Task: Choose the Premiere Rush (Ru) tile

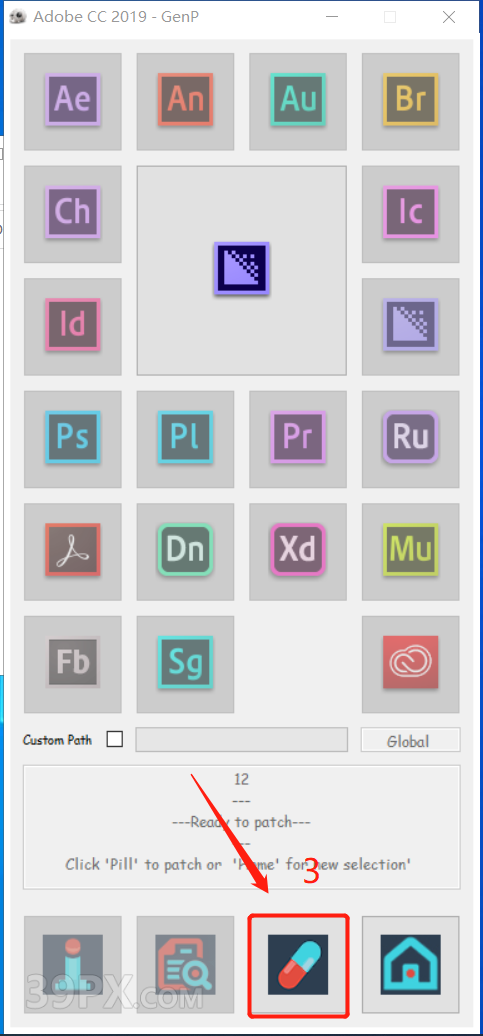Action: pyautogui.click(x=410, y=439)
